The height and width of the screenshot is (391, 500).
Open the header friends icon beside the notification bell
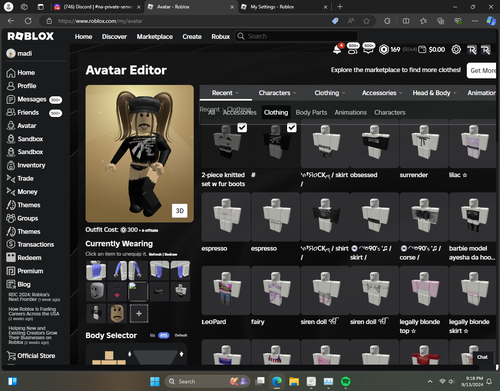tap(353, 49)
